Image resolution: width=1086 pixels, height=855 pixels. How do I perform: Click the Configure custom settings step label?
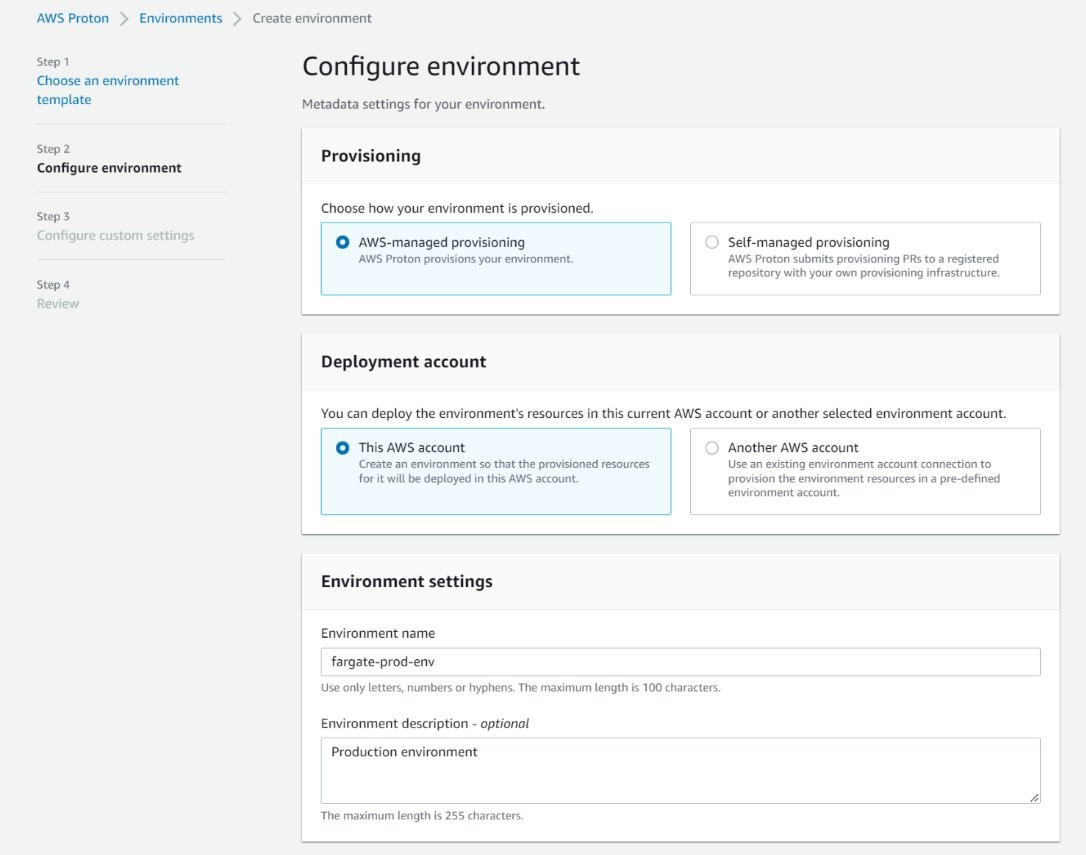pos(116,236)
